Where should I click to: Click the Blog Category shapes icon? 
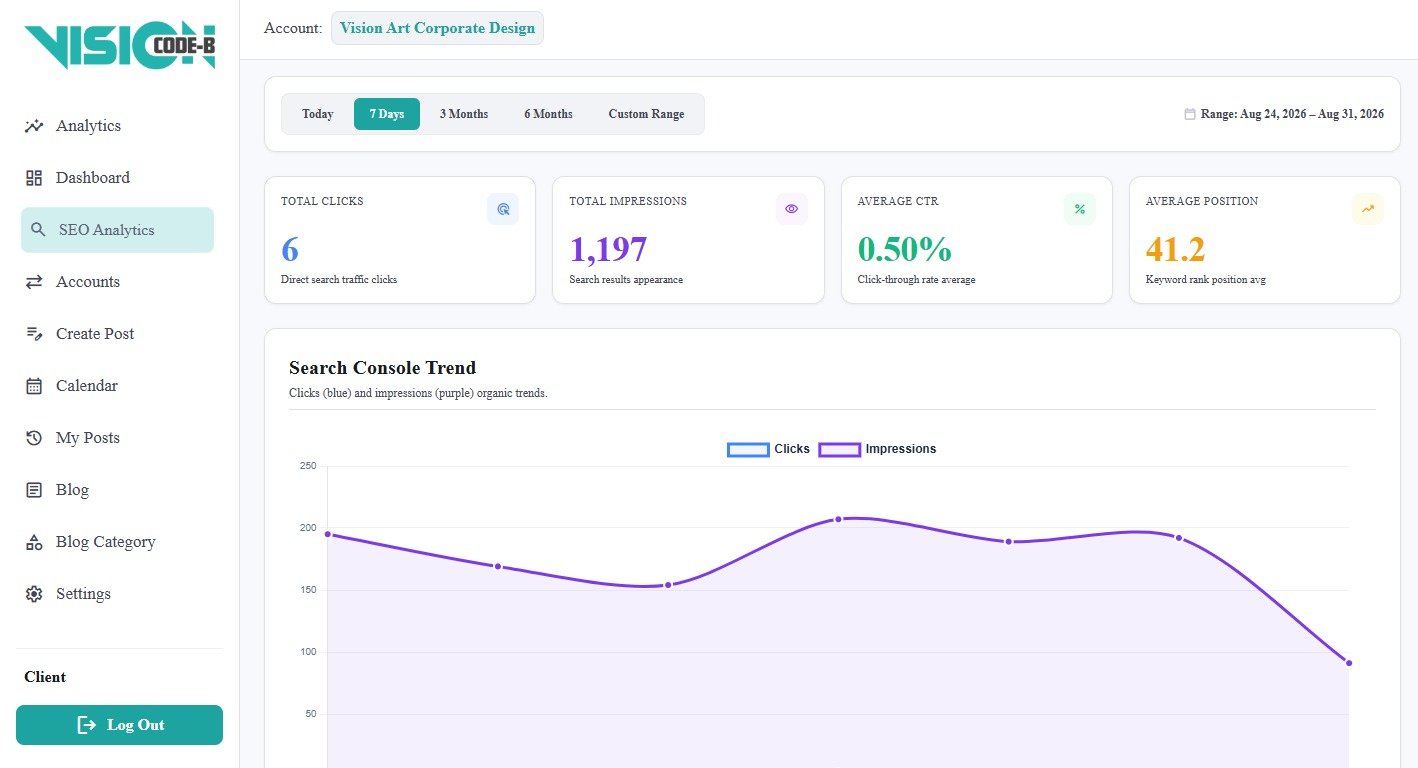tap(34, 542)
